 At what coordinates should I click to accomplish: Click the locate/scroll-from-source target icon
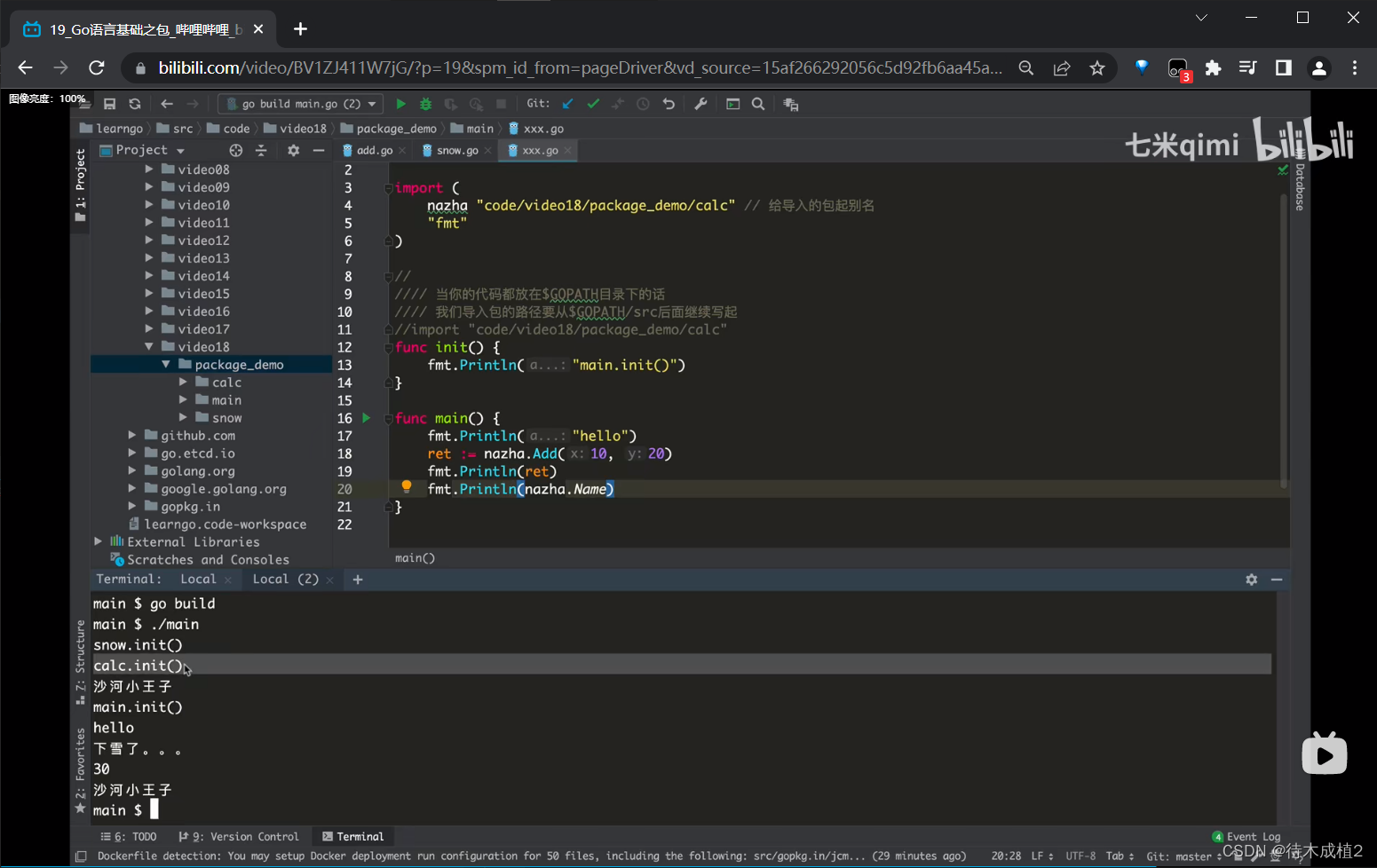[235, 150]
